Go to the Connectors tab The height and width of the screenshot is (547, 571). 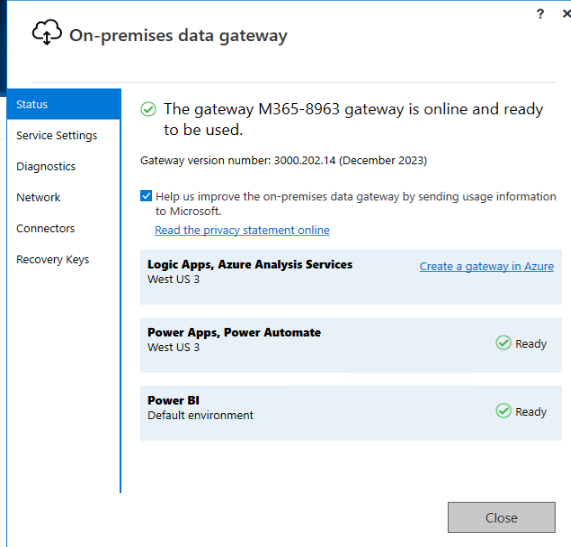tap(64, 228)
